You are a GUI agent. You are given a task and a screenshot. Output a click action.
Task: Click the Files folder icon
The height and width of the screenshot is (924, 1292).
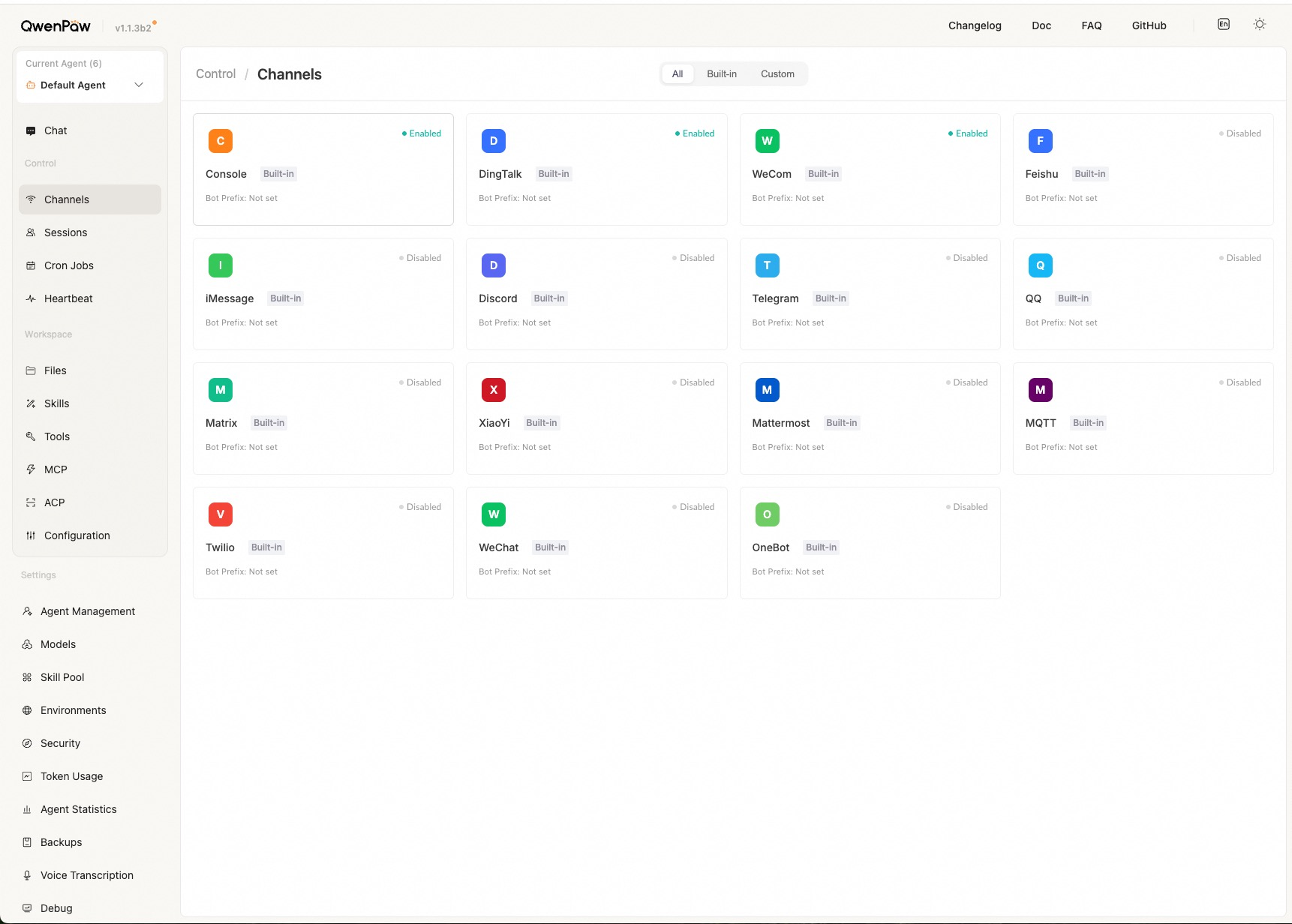tap(31, 370)
